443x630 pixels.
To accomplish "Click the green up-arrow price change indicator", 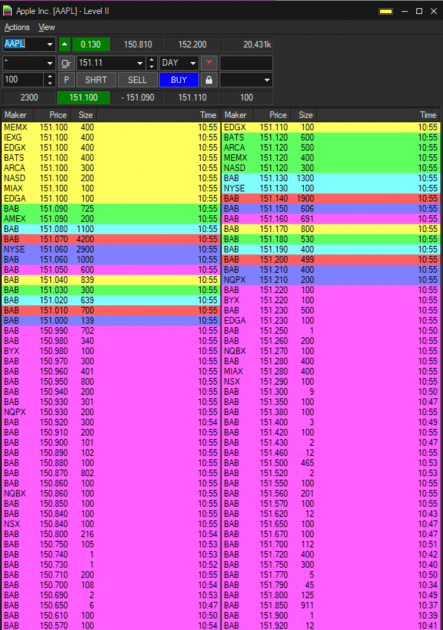I will tap(64, 44).
